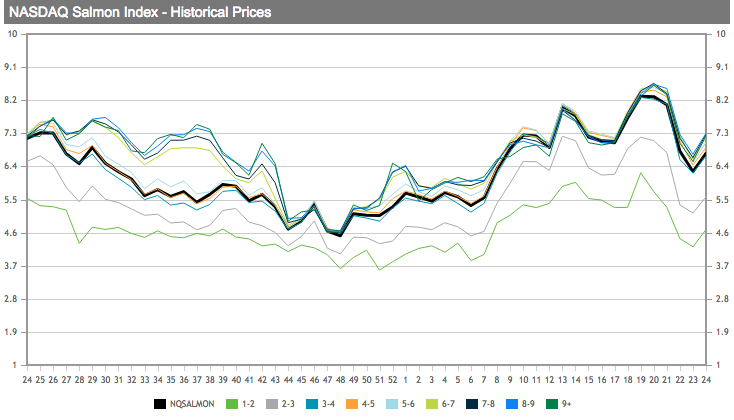Click the left axis value 8.2

10,100
